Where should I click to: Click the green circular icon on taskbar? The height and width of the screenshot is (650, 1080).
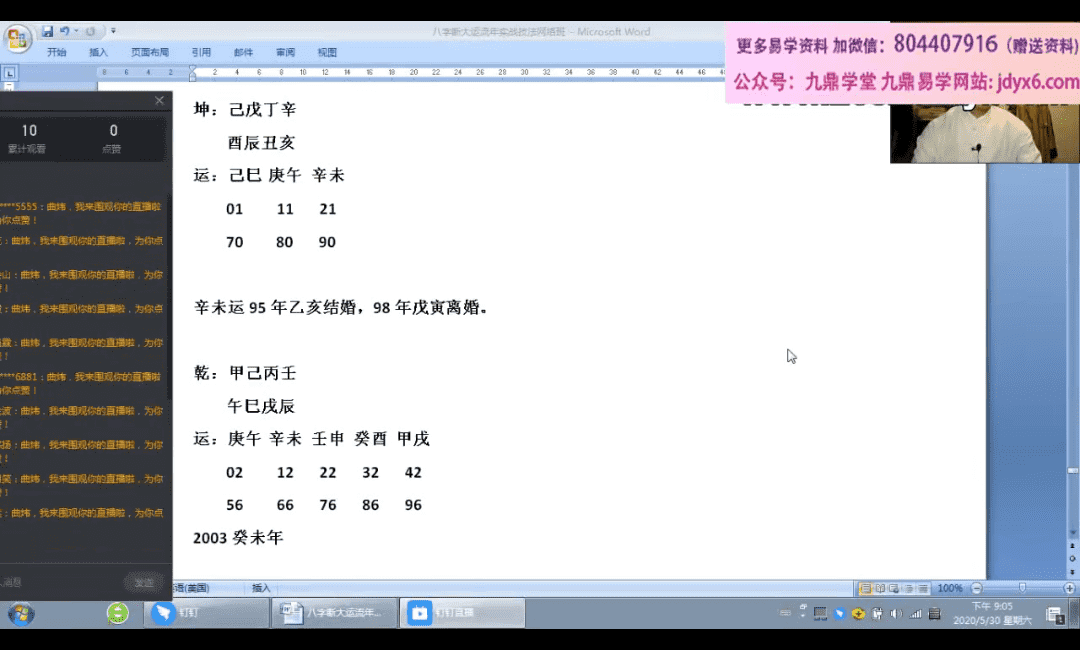[118, 613]
